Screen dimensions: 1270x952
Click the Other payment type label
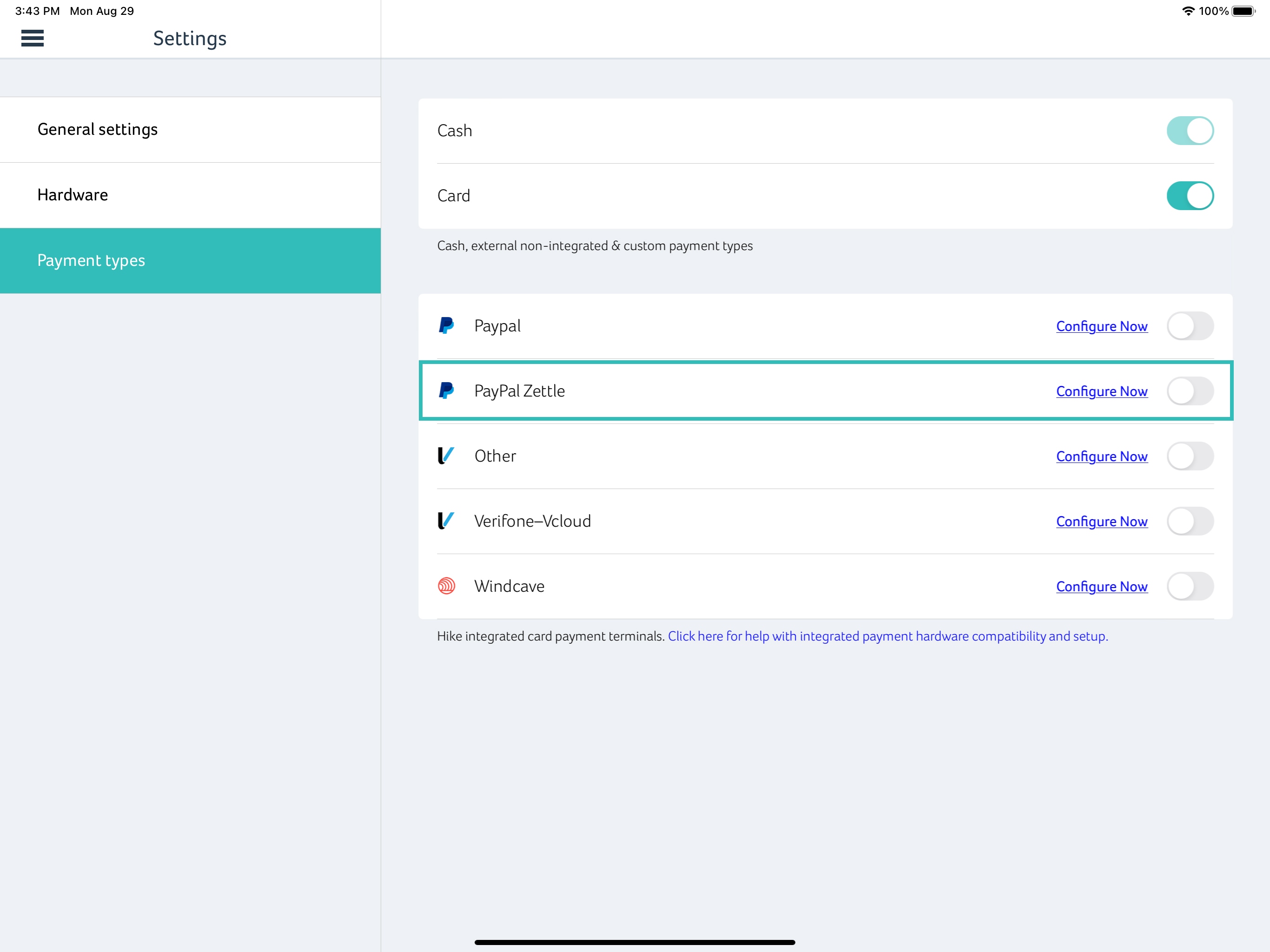[x=495, y=456]
